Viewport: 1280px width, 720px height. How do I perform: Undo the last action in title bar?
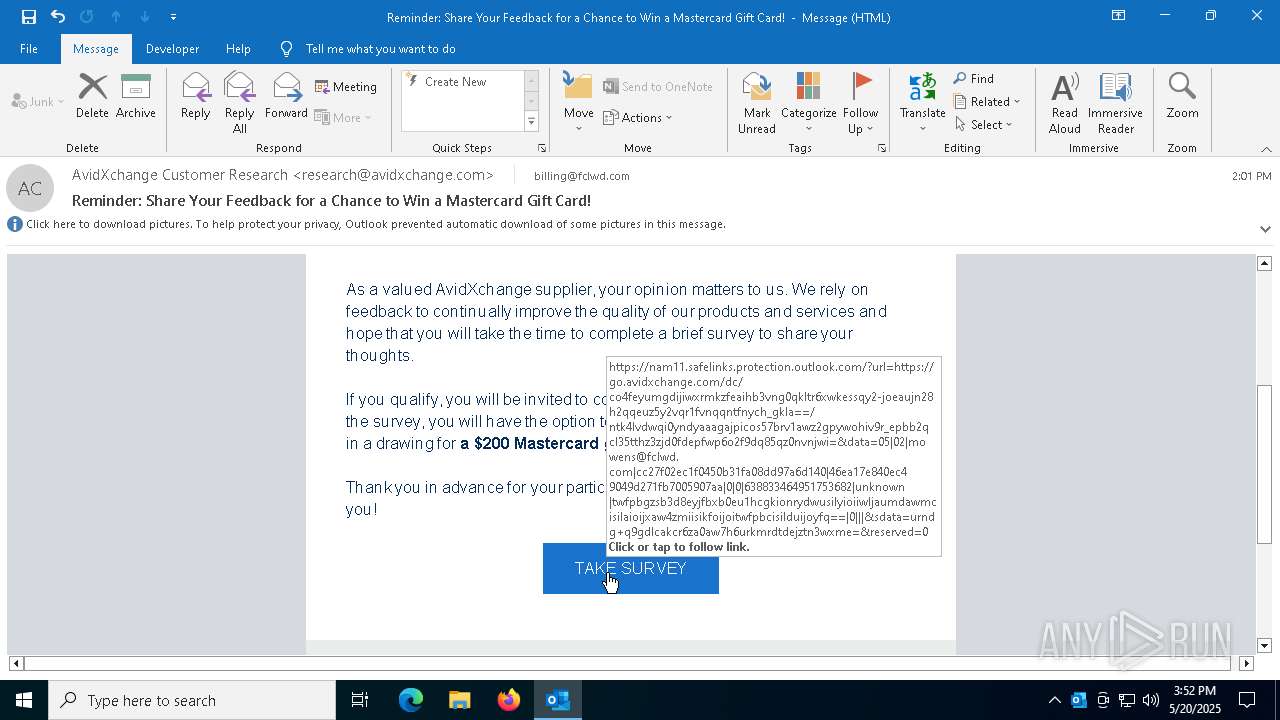click(58, 17)
